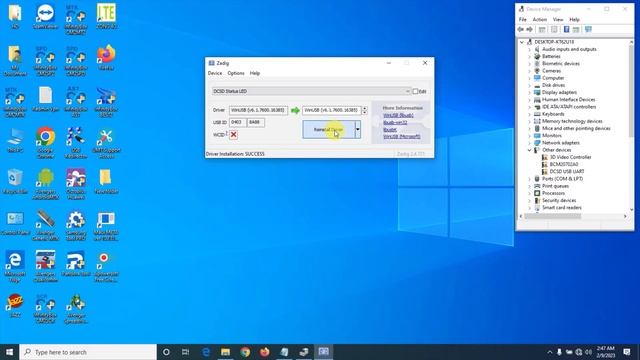Open the libusbK link

pyautogui.click(x=390, y=129)
